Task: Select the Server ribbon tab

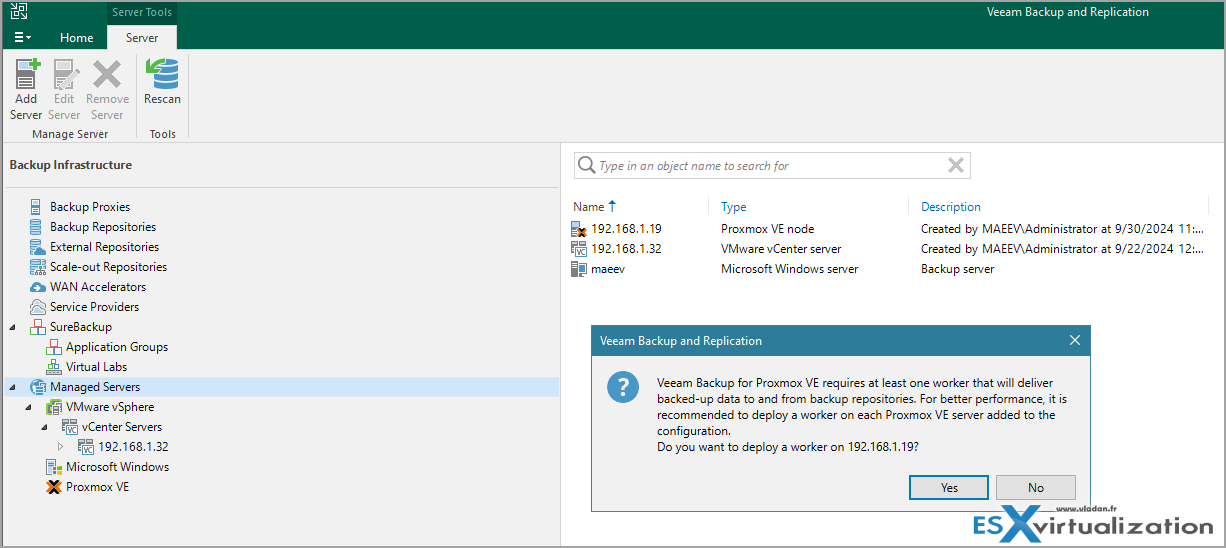Action: click(142, 38)
